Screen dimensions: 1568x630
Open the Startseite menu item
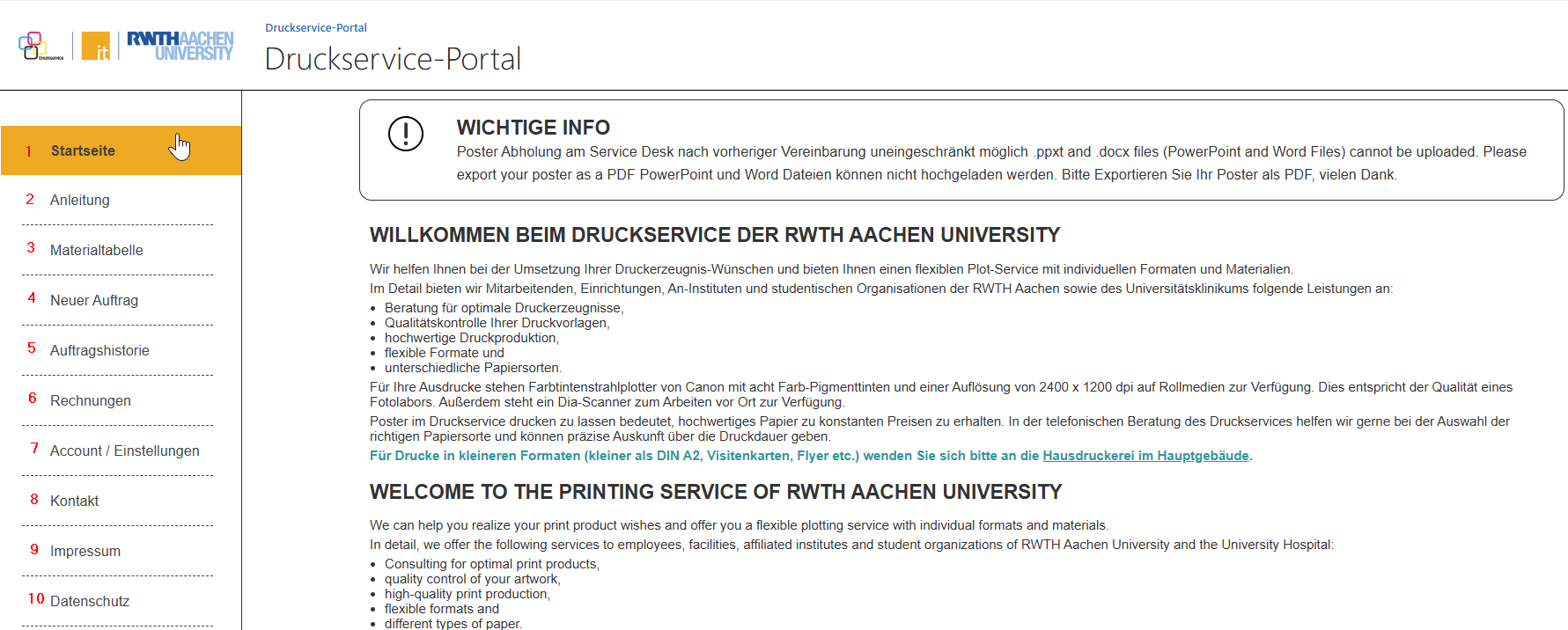[121, 150]
